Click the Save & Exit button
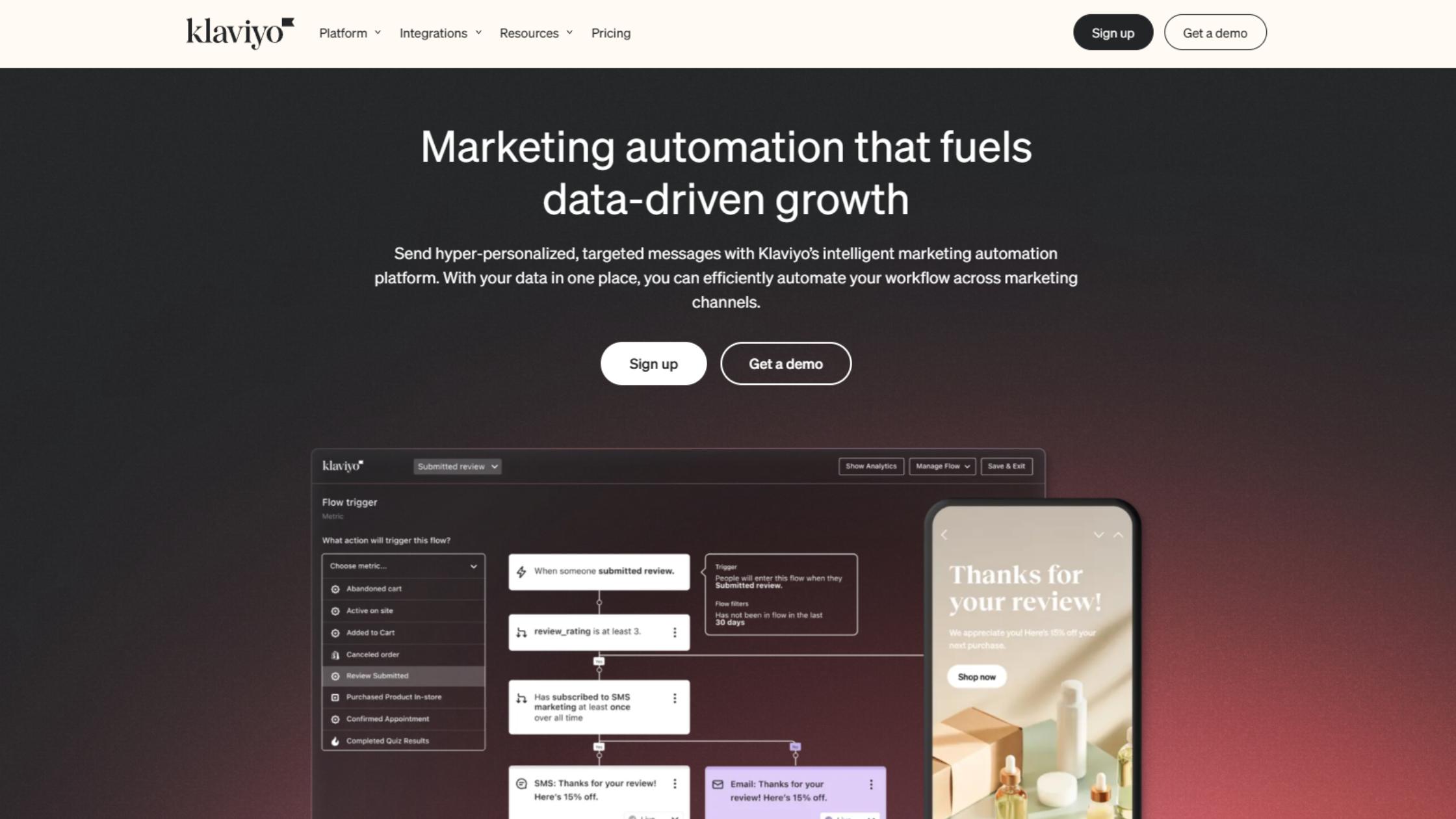Image resolution: width=1456 pixels, height=819 pixels. [1006, 466]
